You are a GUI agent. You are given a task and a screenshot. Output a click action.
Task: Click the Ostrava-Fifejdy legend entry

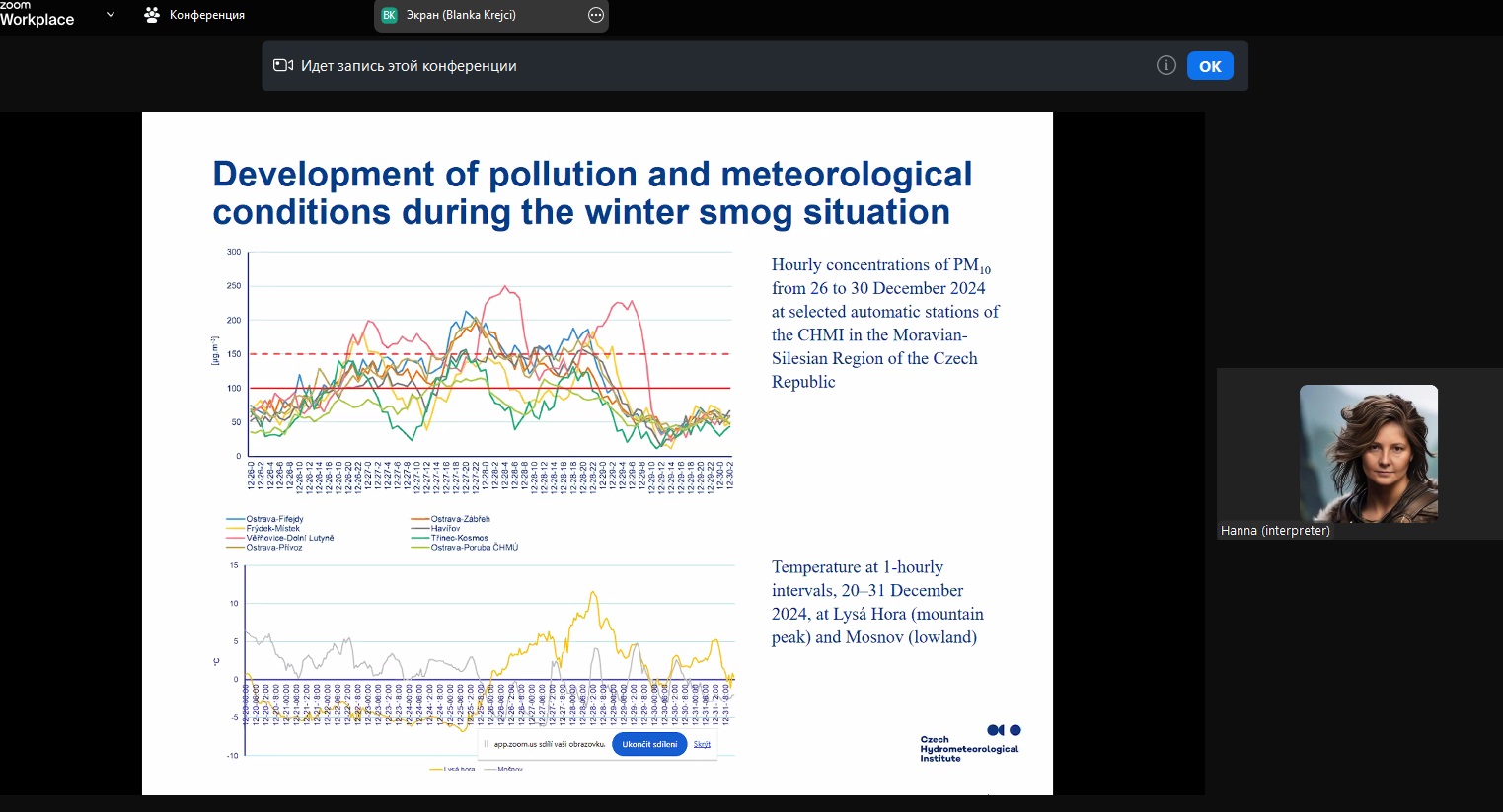click(x=274, y=519)
